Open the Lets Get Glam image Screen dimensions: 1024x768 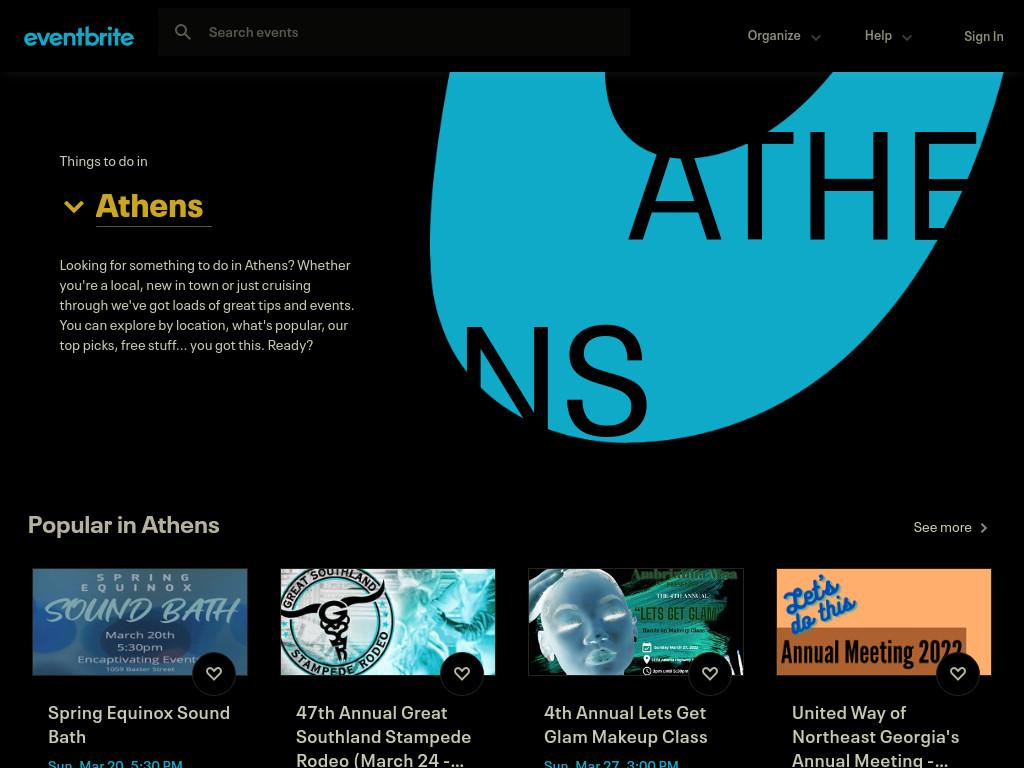click(x=635, y=622)
